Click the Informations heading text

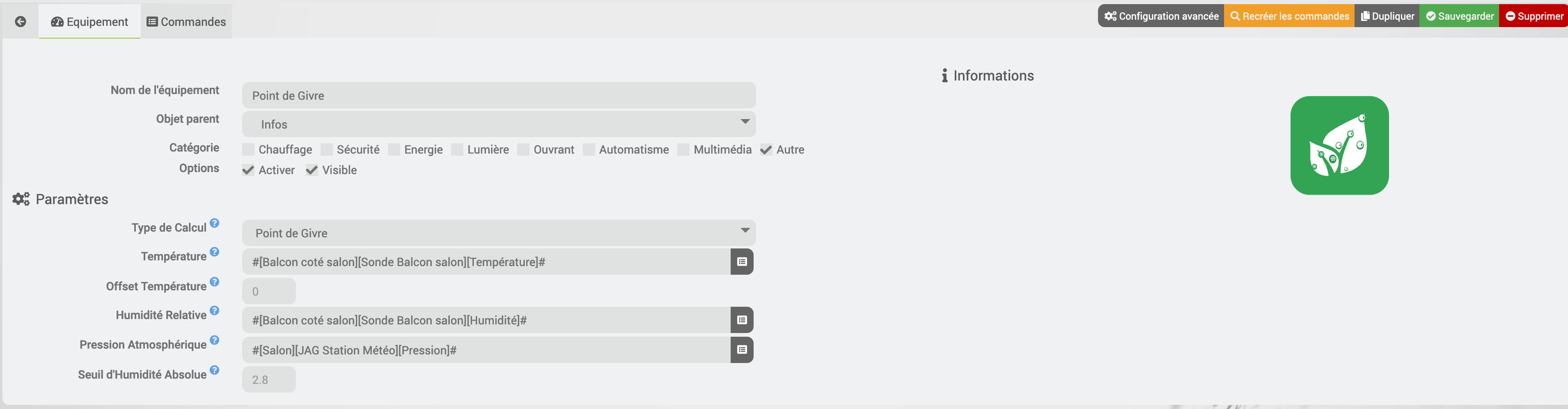point(993,76)
